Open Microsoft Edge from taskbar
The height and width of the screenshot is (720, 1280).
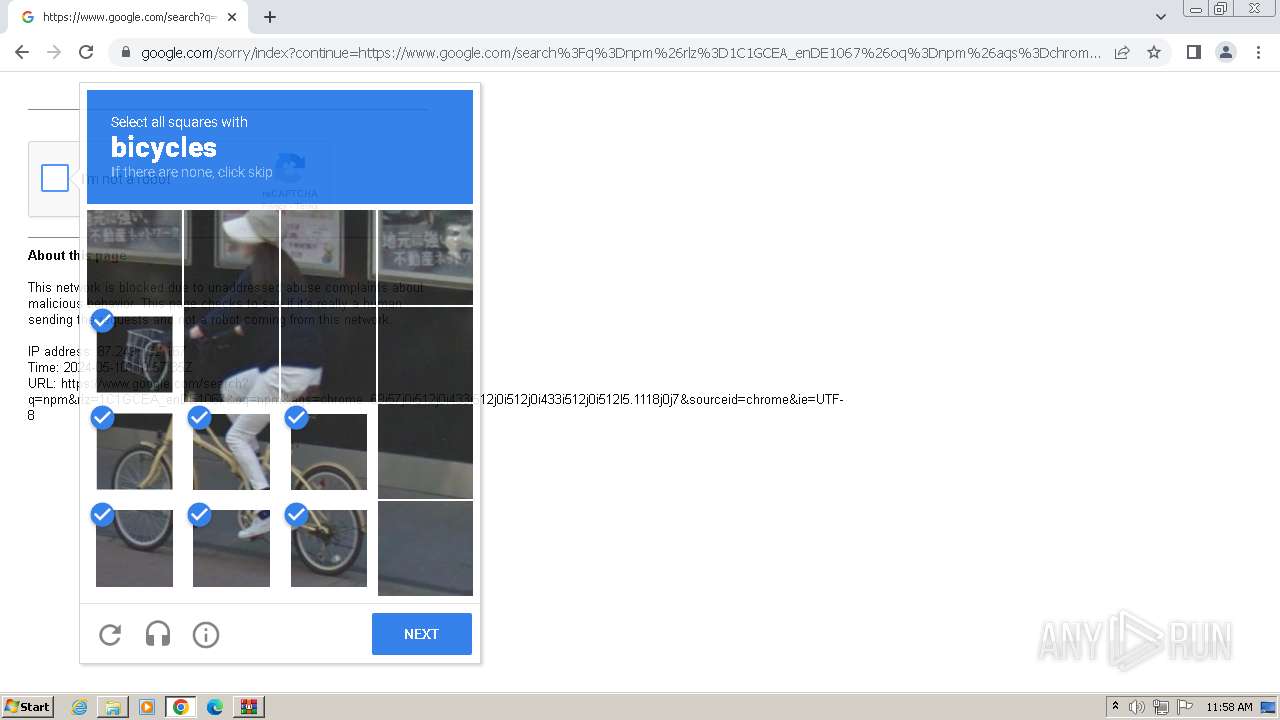[x=215, y=707]
